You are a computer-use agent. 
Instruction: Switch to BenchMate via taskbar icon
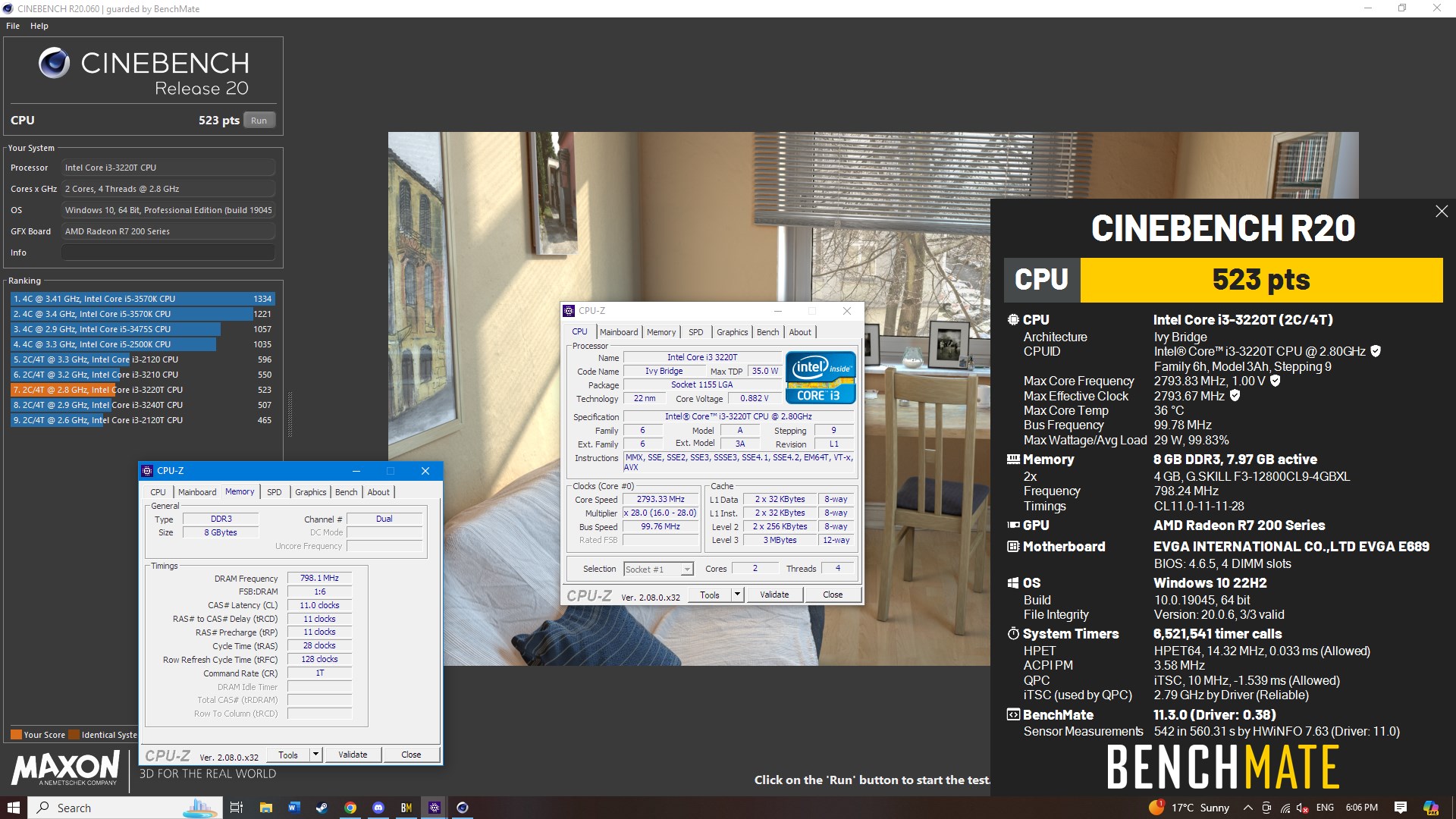coord(406,808)
